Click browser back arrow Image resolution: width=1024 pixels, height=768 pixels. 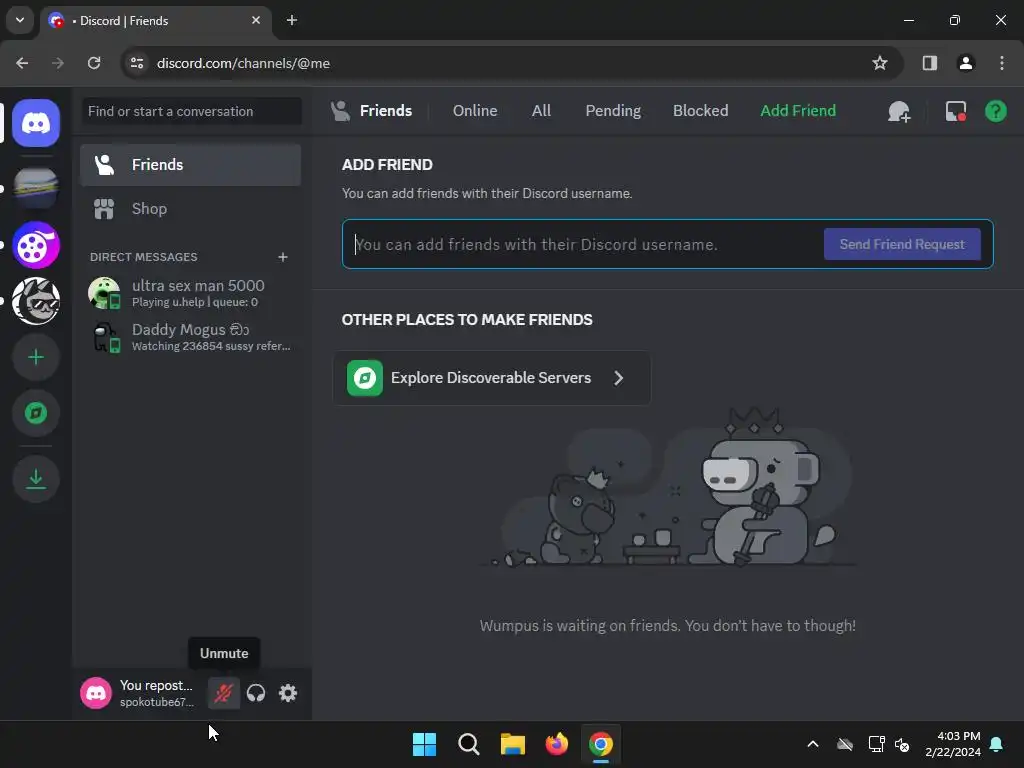[22, 63]
